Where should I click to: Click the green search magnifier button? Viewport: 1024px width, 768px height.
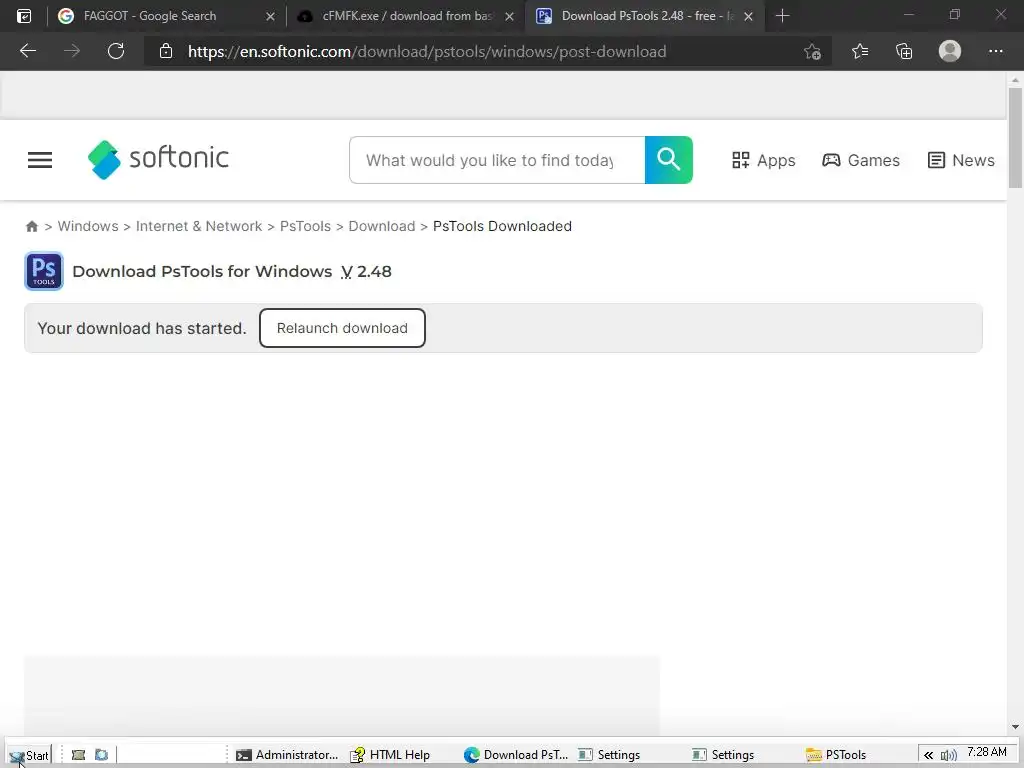pyautogui.click(x=669, y=160)
